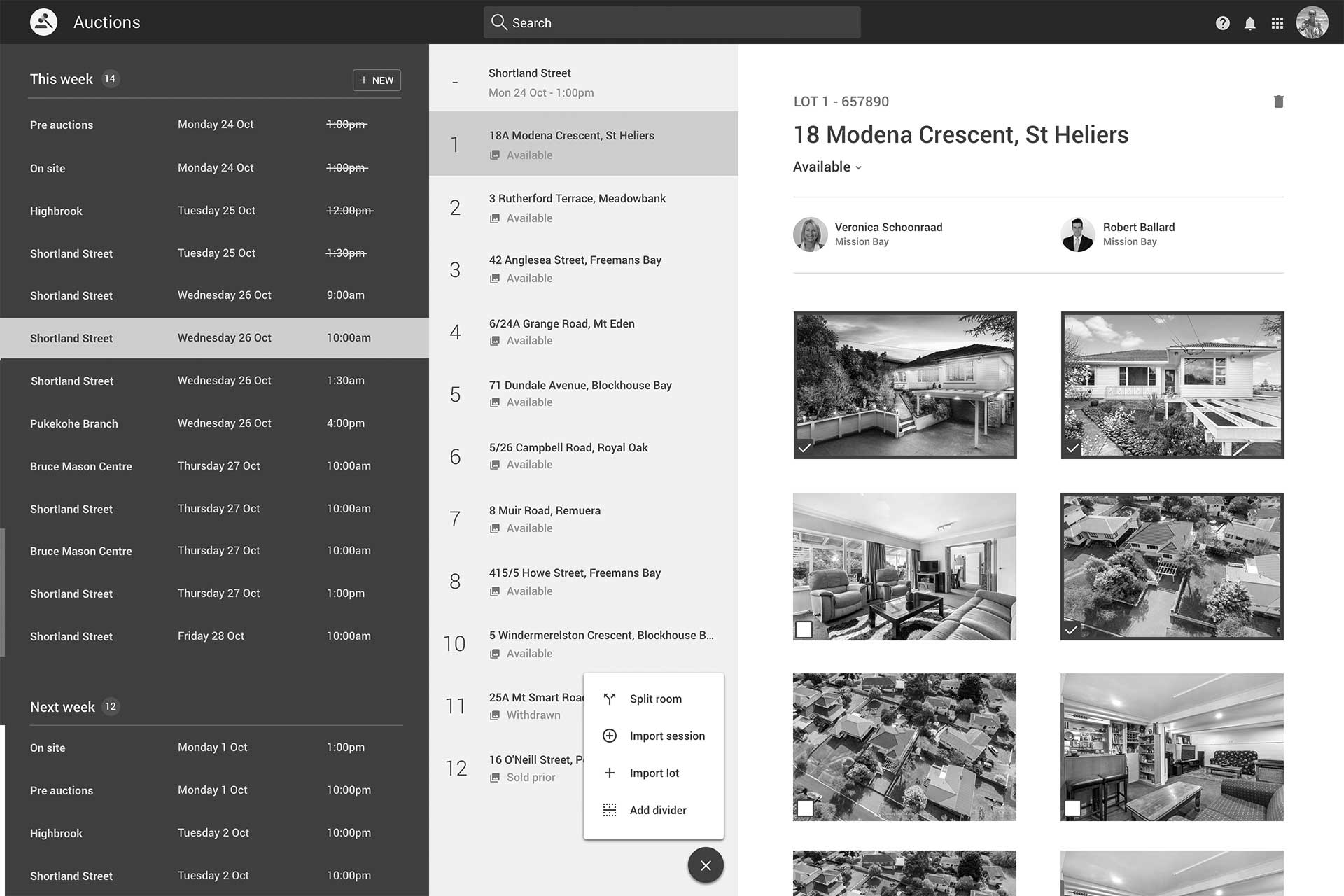Select Shortland Street Wednesday 9:00am auction

[x=214, y=295]
